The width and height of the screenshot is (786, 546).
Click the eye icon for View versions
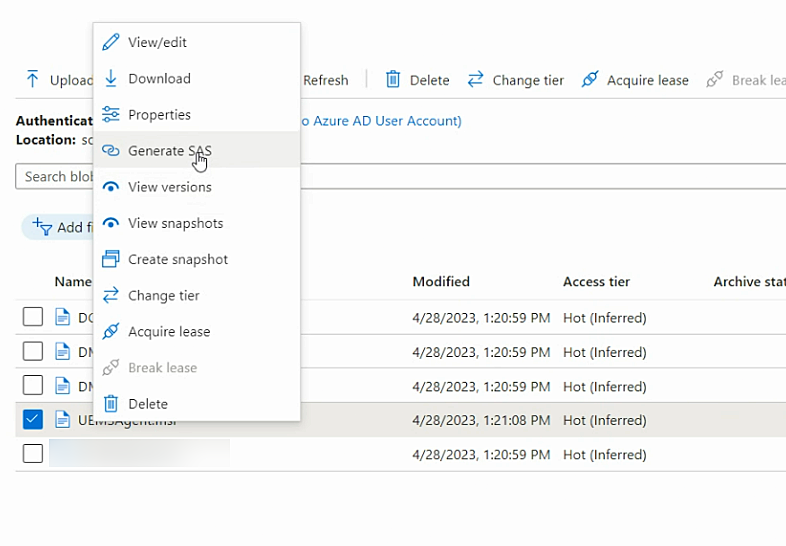pos(111,187)
